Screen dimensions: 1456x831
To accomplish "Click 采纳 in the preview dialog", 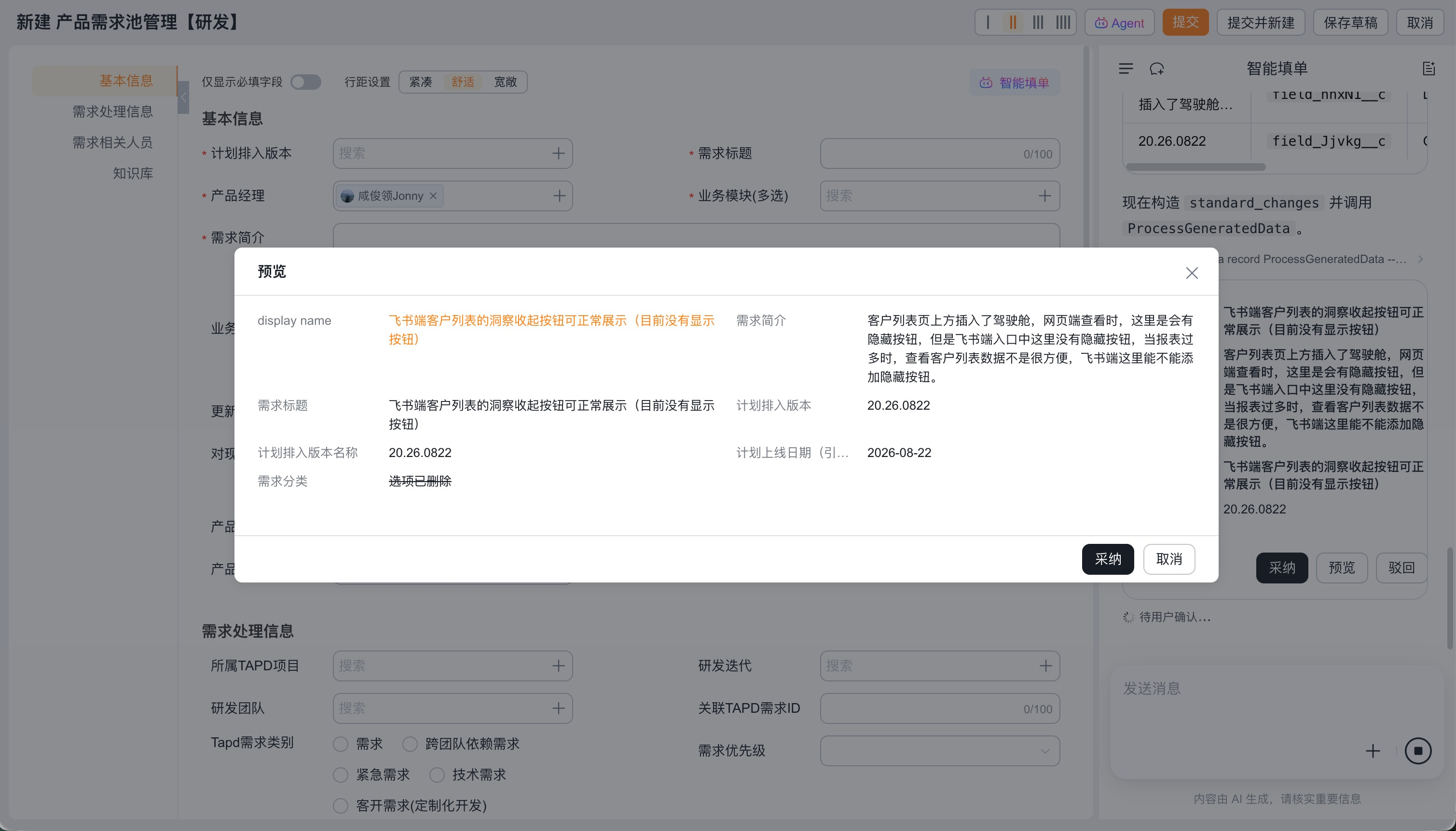I will point(1107,559).
